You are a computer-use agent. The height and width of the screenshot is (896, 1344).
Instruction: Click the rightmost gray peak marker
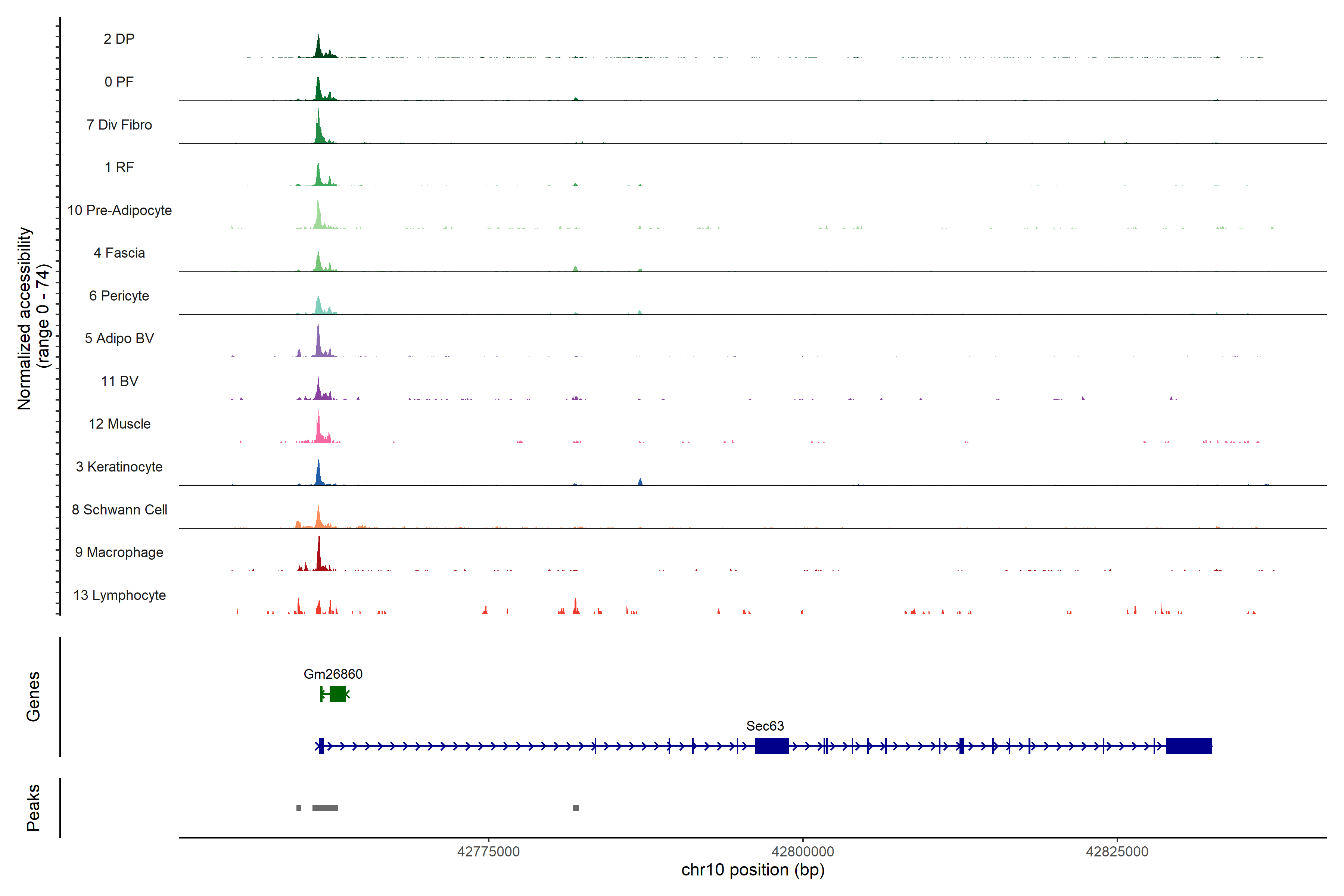click(576, 808)
